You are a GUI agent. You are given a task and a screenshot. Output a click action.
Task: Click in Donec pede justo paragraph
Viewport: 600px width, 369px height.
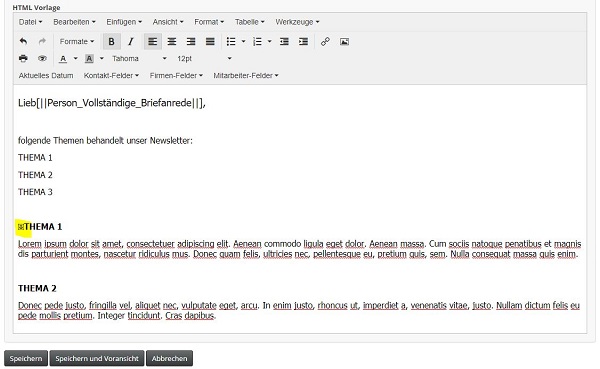point(299,310)
